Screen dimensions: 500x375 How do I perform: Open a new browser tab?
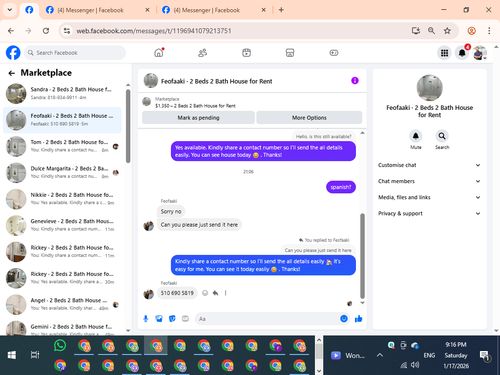pyautogui.click(x=281, y=10)
